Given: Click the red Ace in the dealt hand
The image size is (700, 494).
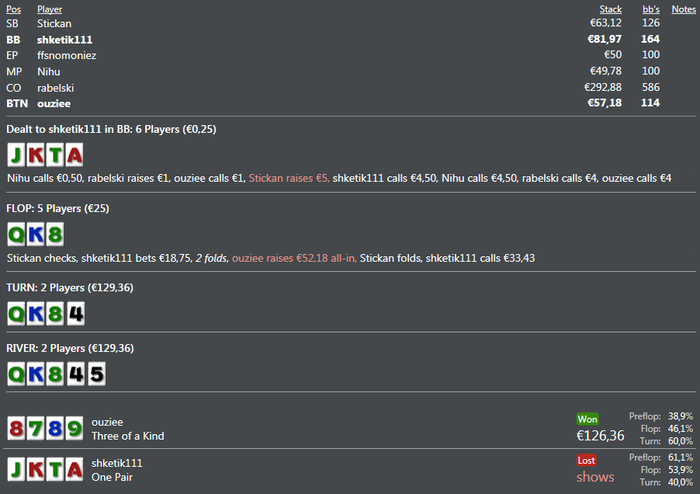Looking at the screenshot, I should [x=73, y=154].
